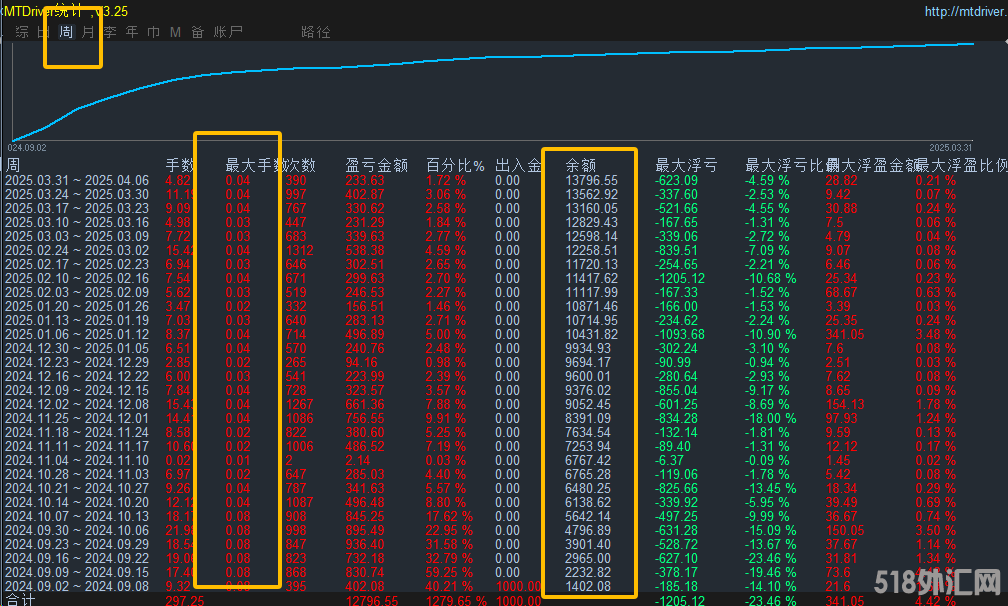Switch to the 综 summary tab
The image size is (1008, 606).
click(x=22, y=31)
